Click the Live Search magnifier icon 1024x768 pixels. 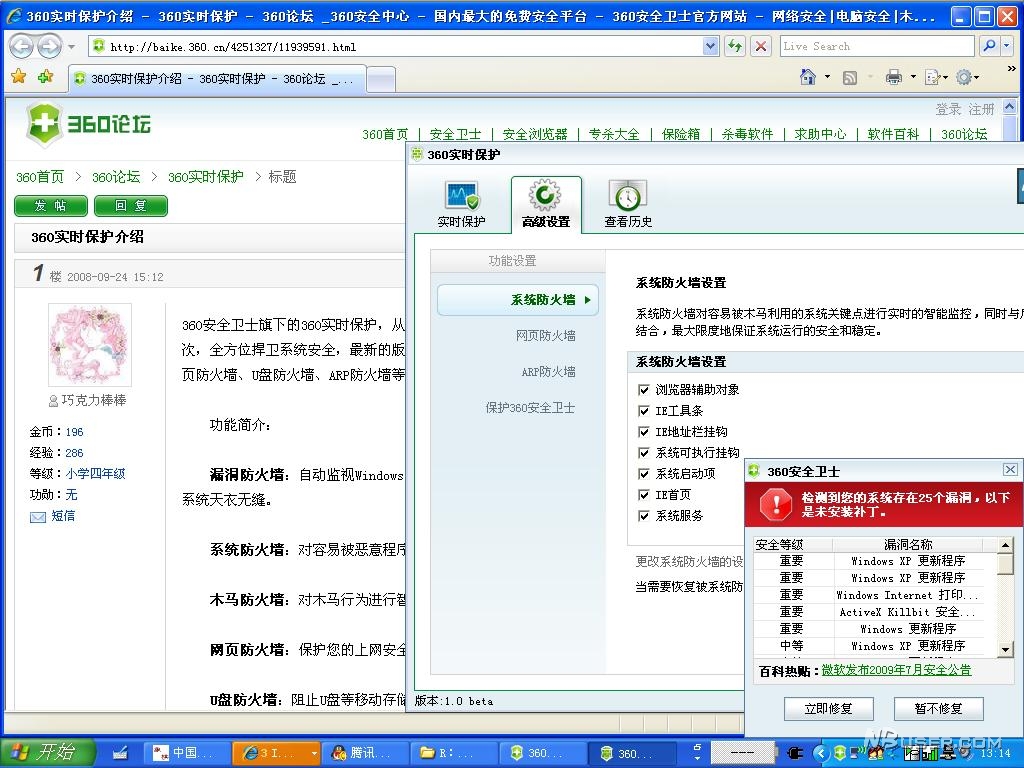tap(989, 46)
